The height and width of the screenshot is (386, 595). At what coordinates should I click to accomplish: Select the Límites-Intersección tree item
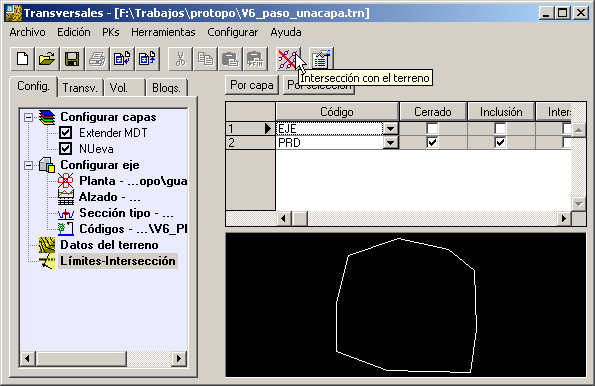(118, 261)
